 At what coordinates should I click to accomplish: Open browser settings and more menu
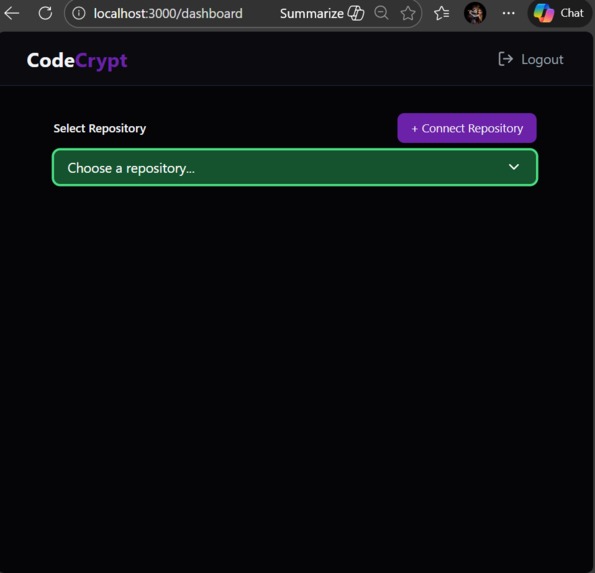(x=508, y=13)
